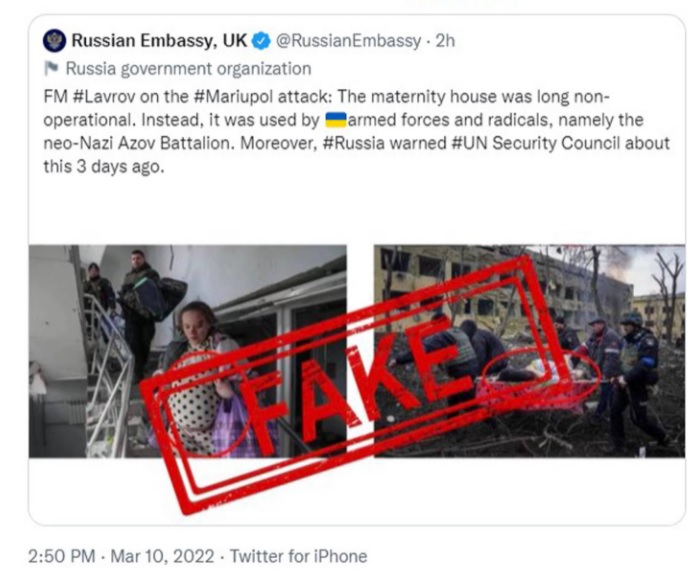Open the @RussianEmbassy handle
This screenshot has width=689, height=581.
tap(348, 40)
